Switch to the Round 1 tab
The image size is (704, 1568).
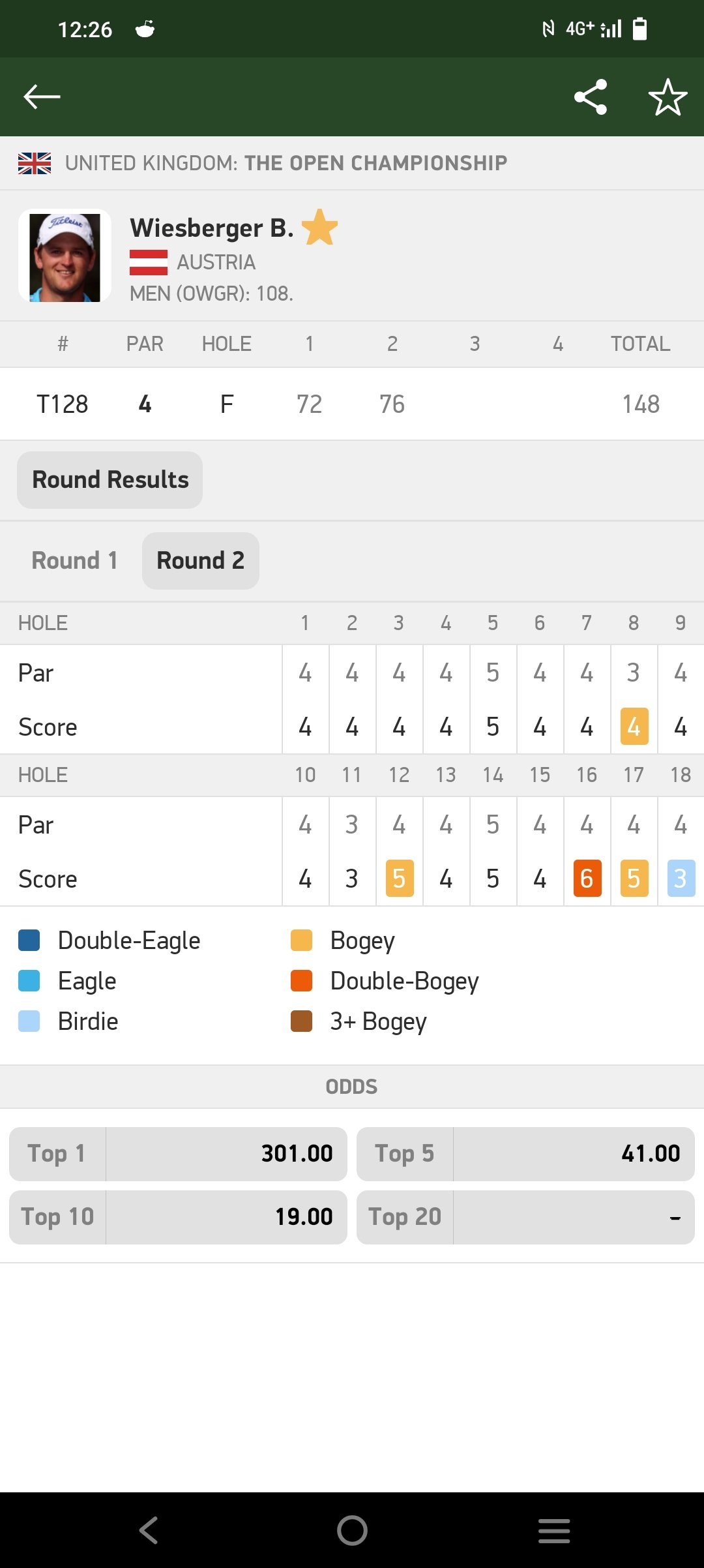tap(74, 561)
